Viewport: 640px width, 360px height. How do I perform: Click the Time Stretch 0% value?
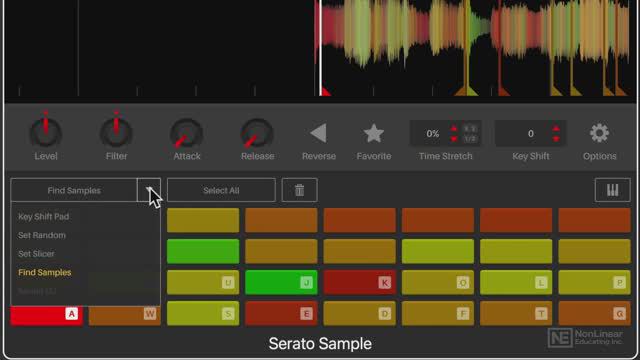tap(433, 133)
